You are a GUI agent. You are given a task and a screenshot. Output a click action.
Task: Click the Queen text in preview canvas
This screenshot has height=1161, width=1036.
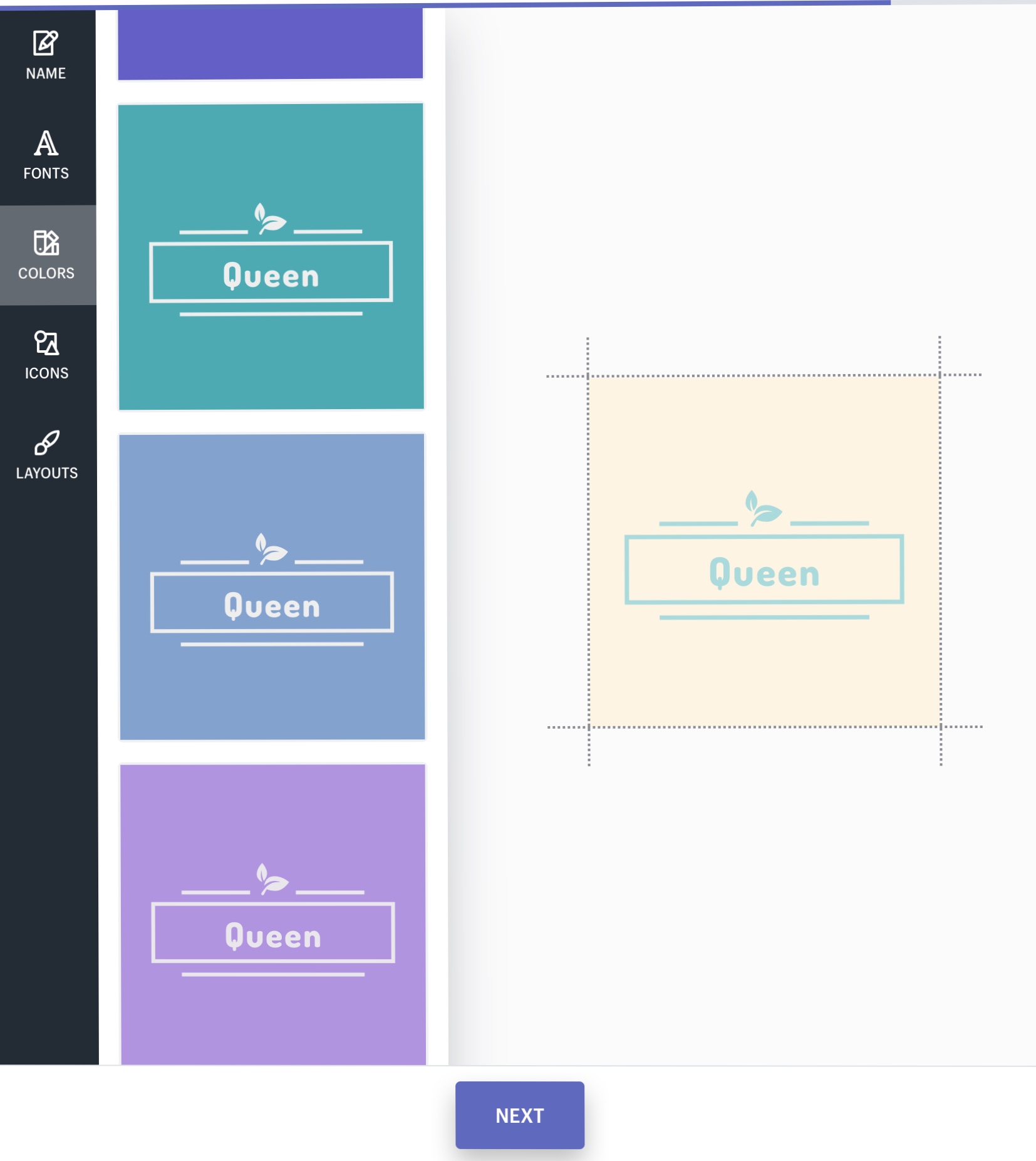tap(764, 573)
